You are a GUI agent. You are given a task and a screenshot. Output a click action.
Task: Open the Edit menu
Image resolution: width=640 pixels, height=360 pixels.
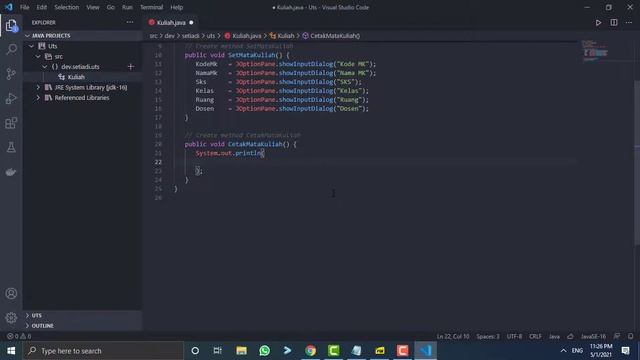coord(42,7)
